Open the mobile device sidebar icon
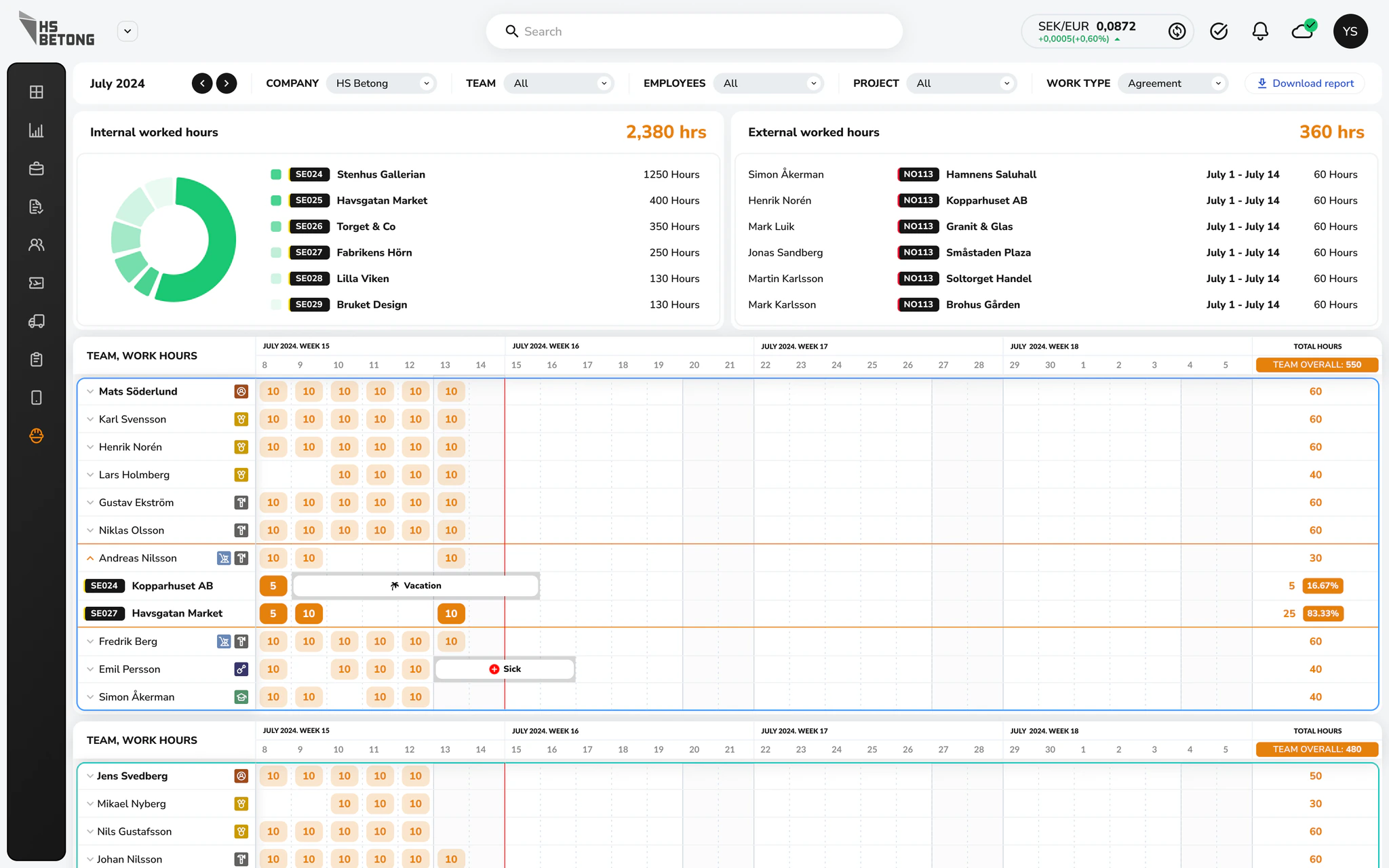Screen dimensions: 1389x868 pyautogui.click(x=37, y=397)
